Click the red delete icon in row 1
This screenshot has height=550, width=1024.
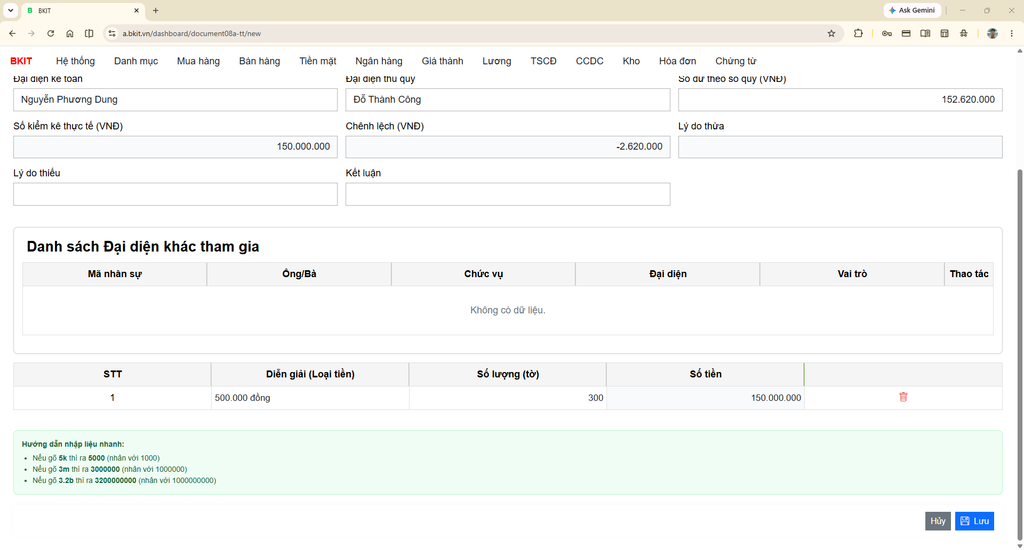pos(903,397)
